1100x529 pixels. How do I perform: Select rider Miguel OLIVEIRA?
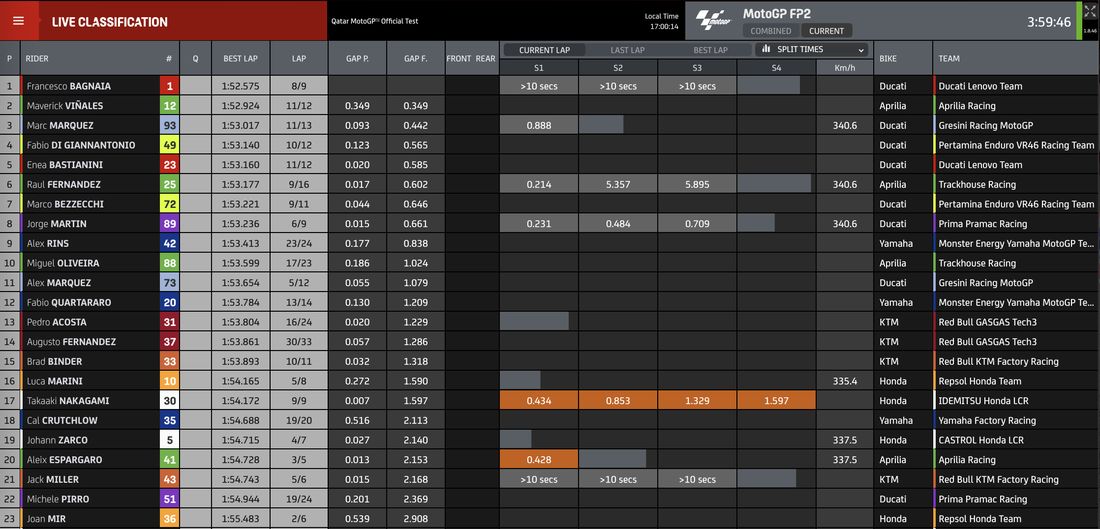point(62,263)
